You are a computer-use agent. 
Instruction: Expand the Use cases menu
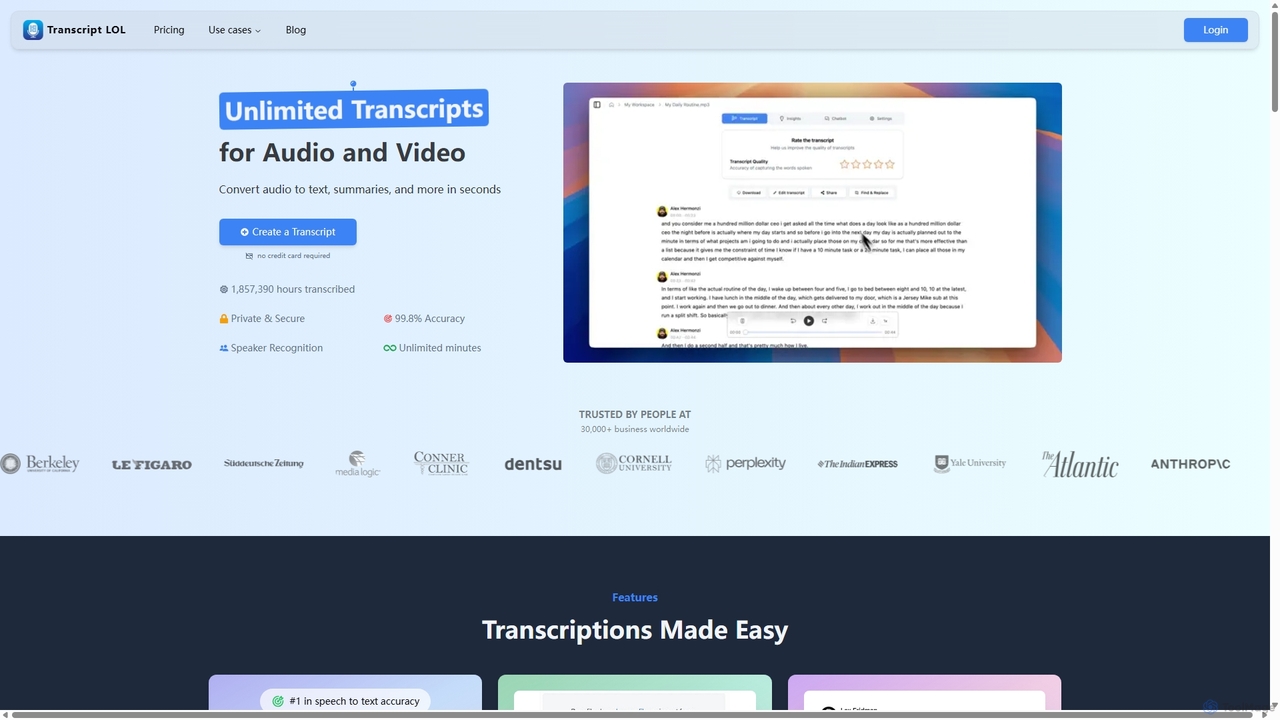234,30
